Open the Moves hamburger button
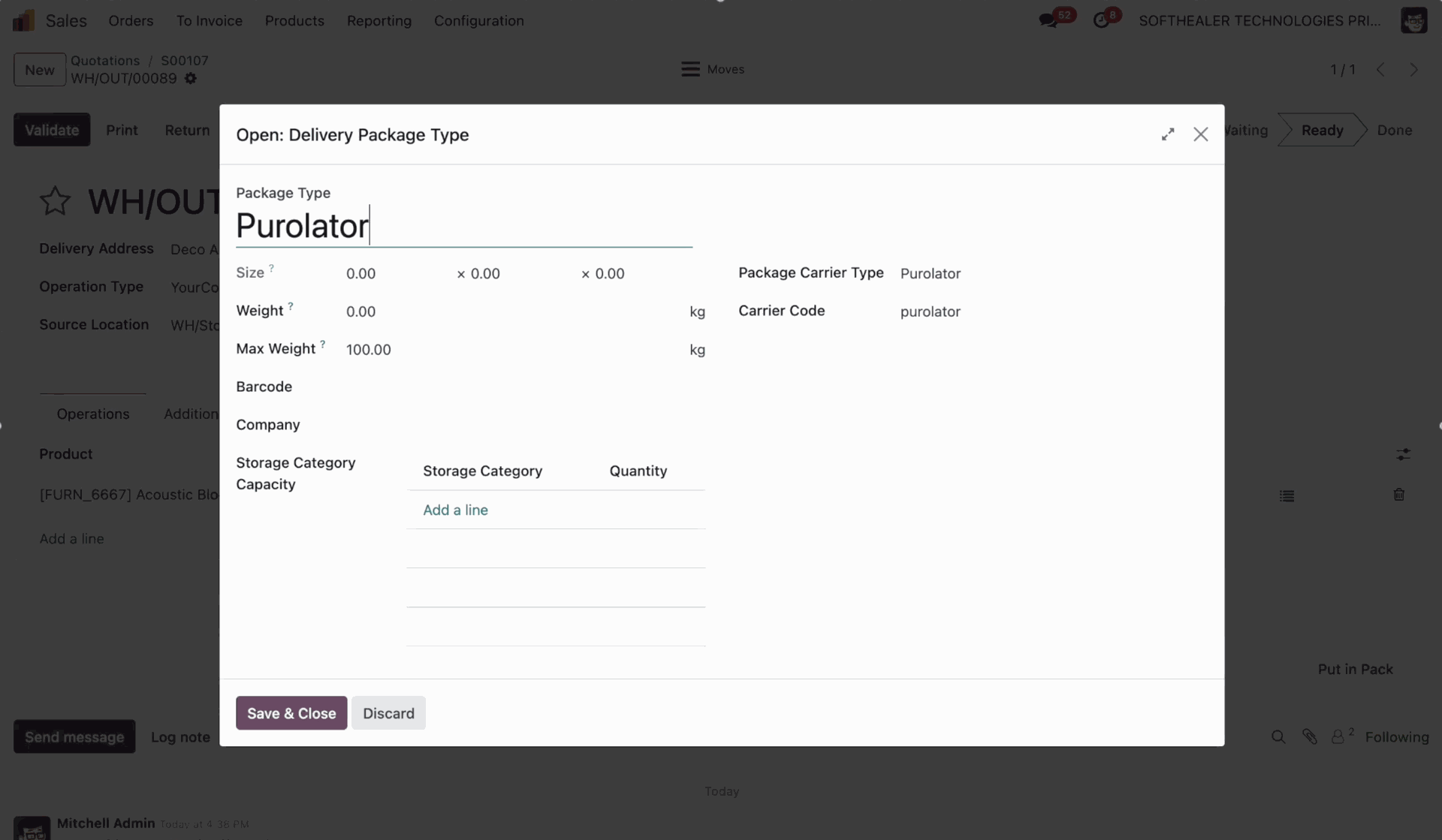This screenshot has height=840, width=1442. coord(712,69)
